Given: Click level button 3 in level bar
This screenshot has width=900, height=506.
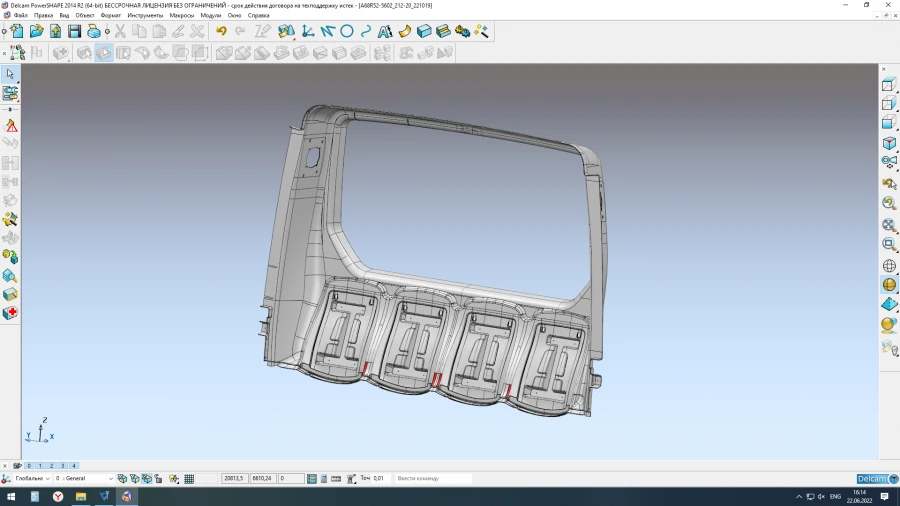Looking at the screenshot, I should 62,466.
